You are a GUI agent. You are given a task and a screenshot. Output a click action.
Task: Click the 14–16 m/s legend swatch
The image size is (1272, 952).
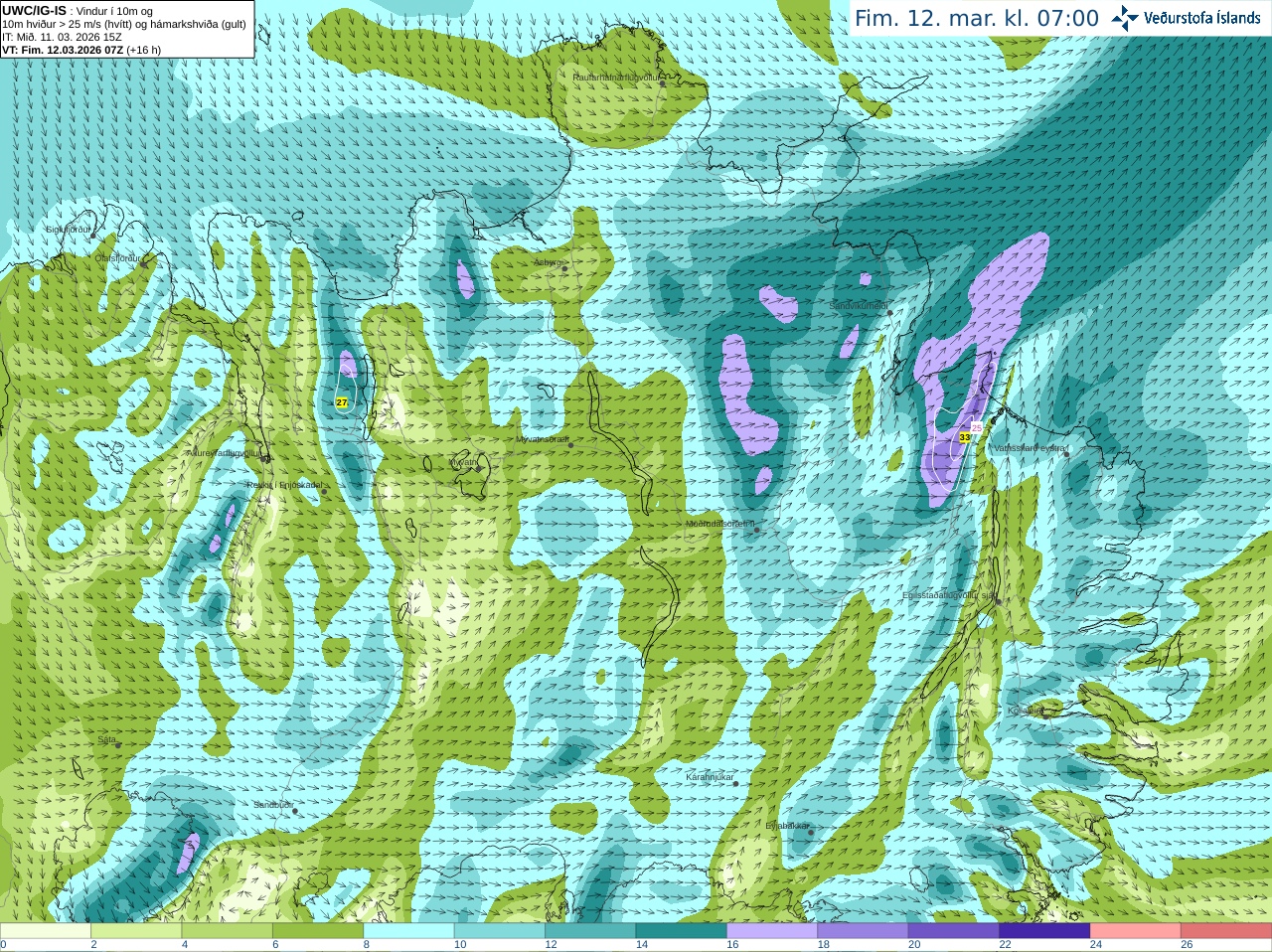pos(682,931)
